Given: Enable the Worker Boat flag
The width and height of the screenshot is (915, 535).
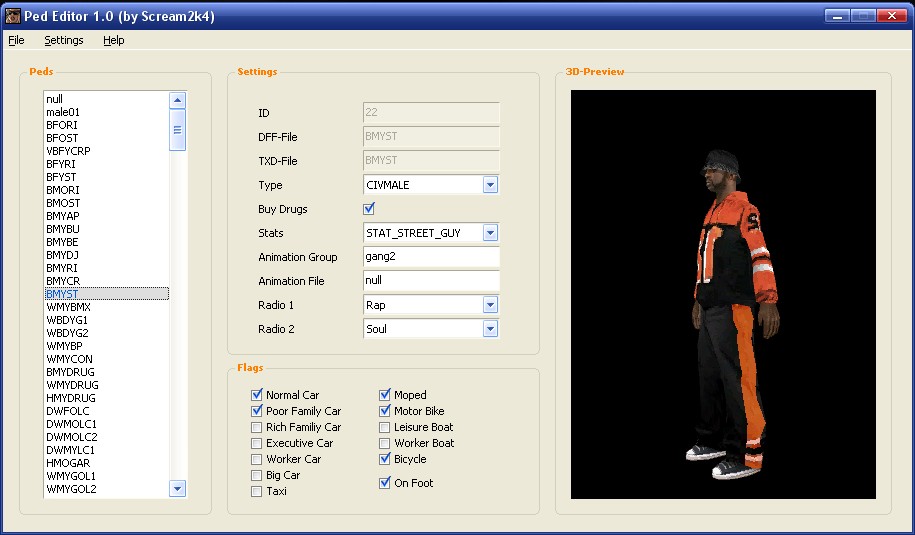Looking at the screenshot, I should (385, 443).
